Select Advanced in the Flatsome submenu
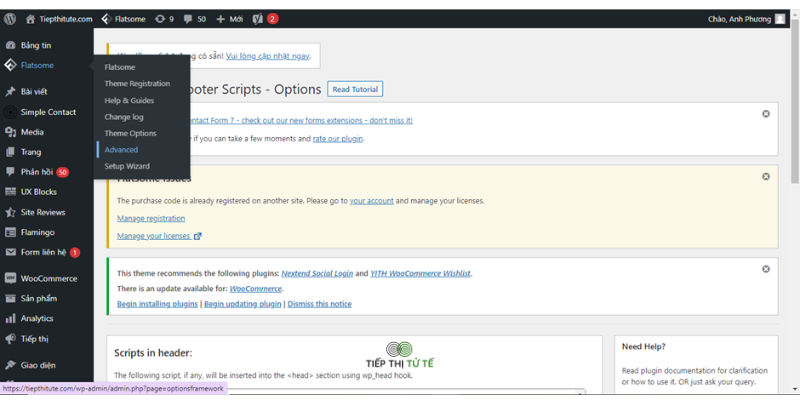The height and width of the screenshot is (400, 800). point(121,149)
